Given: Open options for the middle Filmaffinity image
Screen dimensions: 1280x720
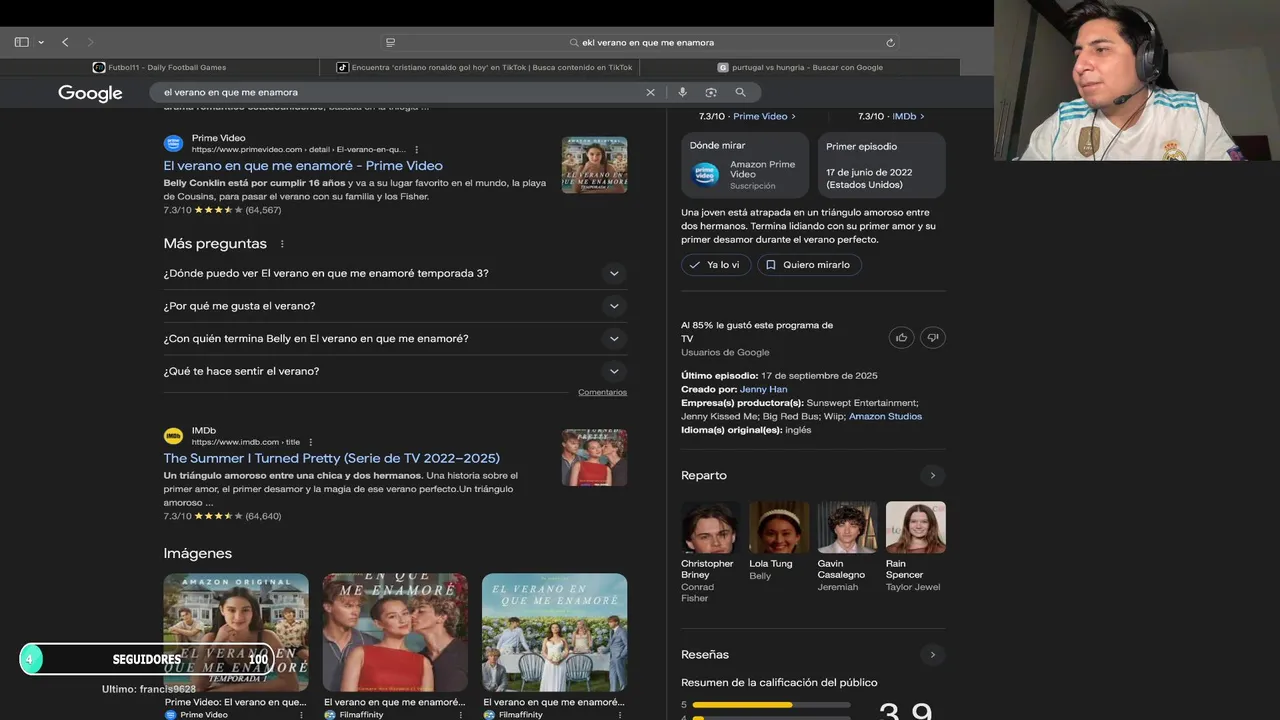Looking at the screenshot, I should 460,715.
